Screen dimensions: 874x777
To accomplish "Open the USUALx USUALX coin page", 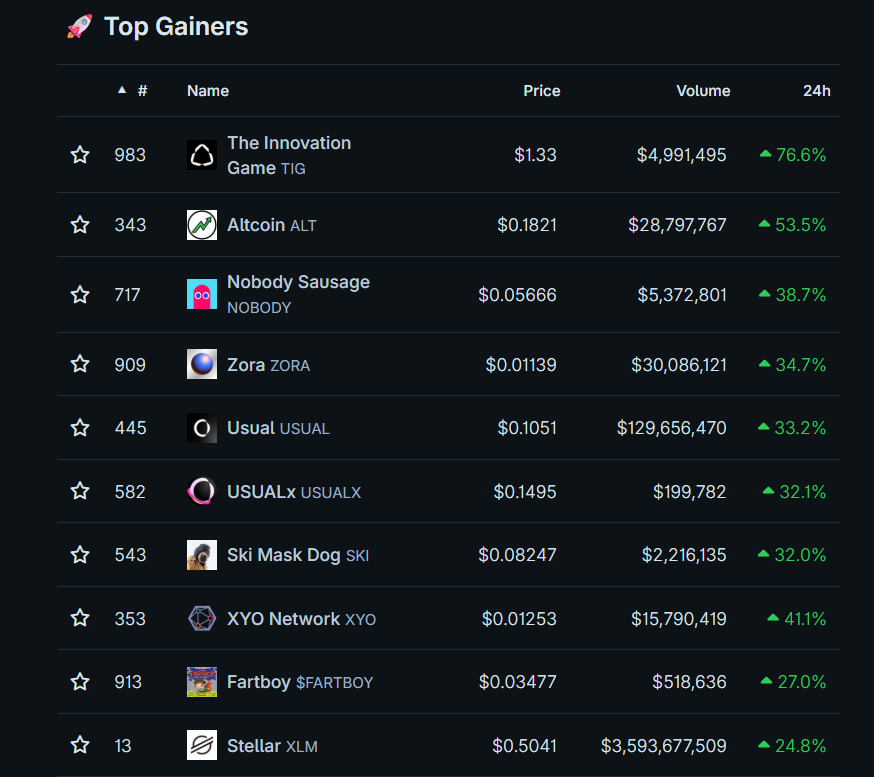I will click(x=294, y=492).
